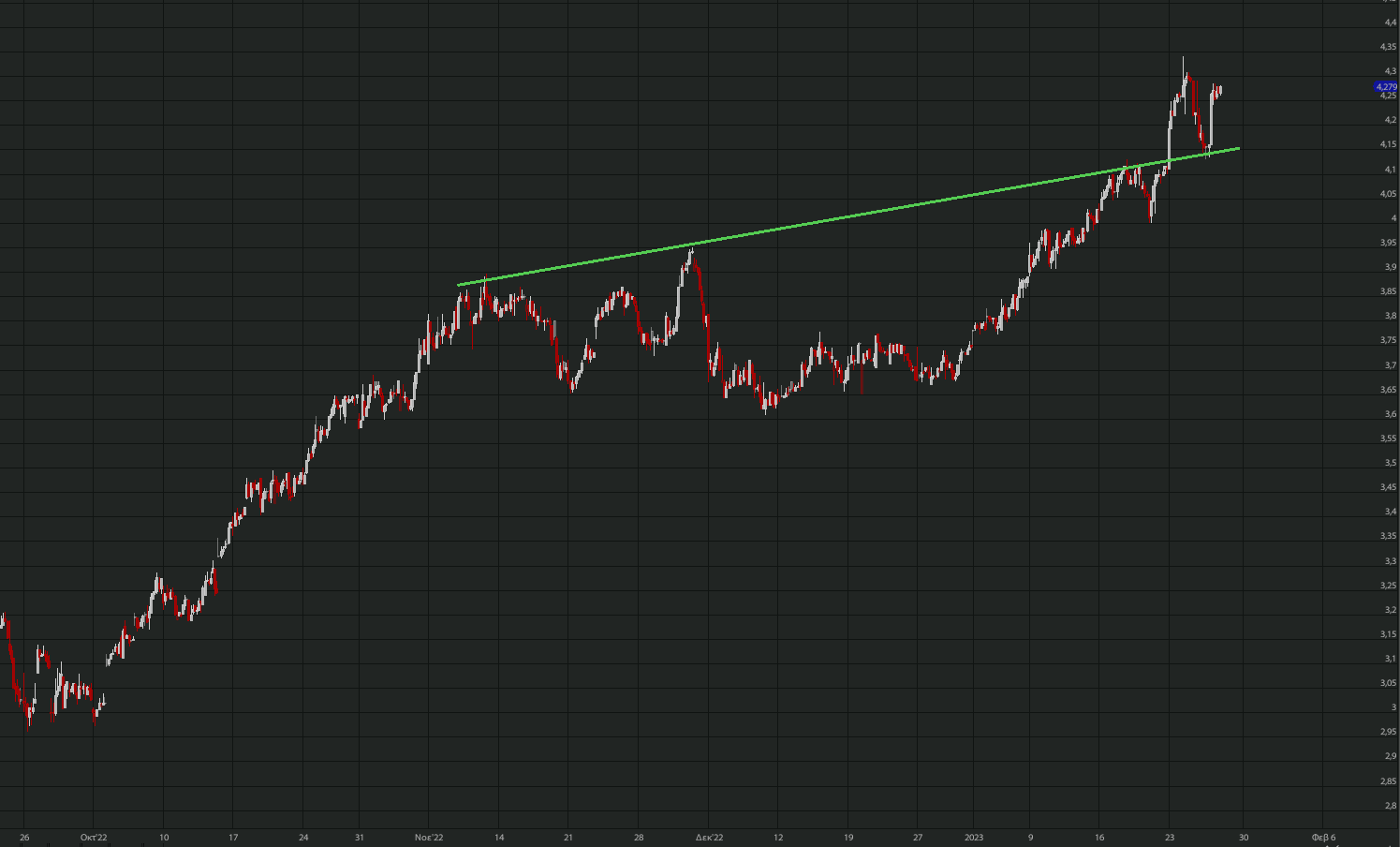Image resolution: width=1400 pixels, height=847 pixels.
Task: Click the 3,25 price axis label
Action: (1389, 586)
